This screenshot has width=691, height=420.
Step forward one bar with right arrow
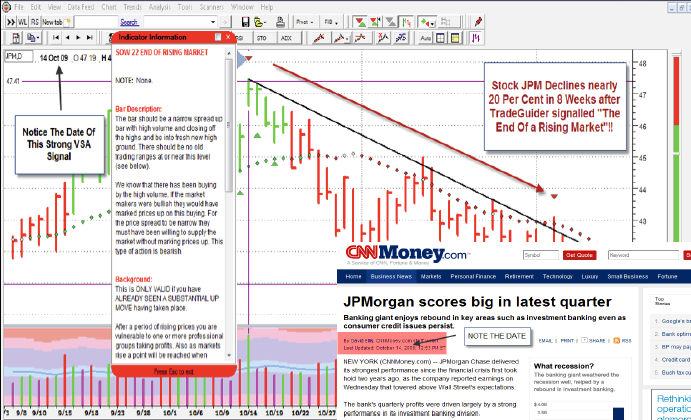pyautogui.click(x=78, y=38)
